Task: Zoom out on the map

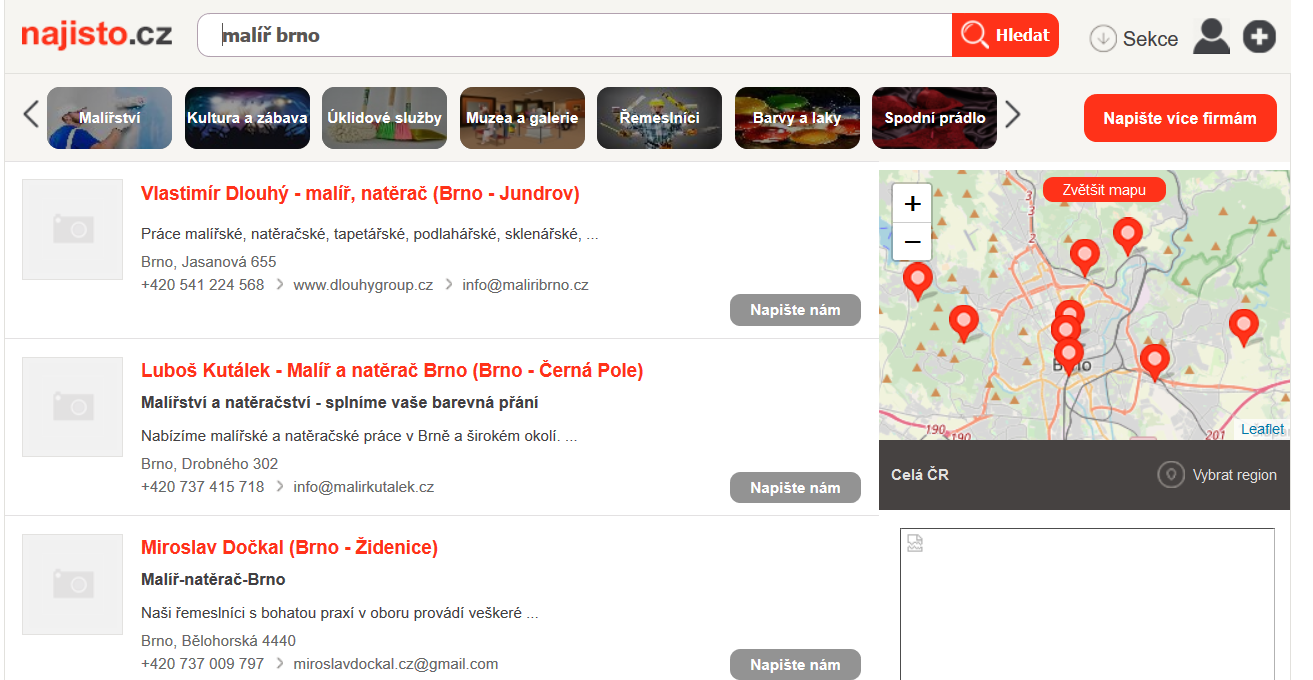Action: click(x=912, y=241)
